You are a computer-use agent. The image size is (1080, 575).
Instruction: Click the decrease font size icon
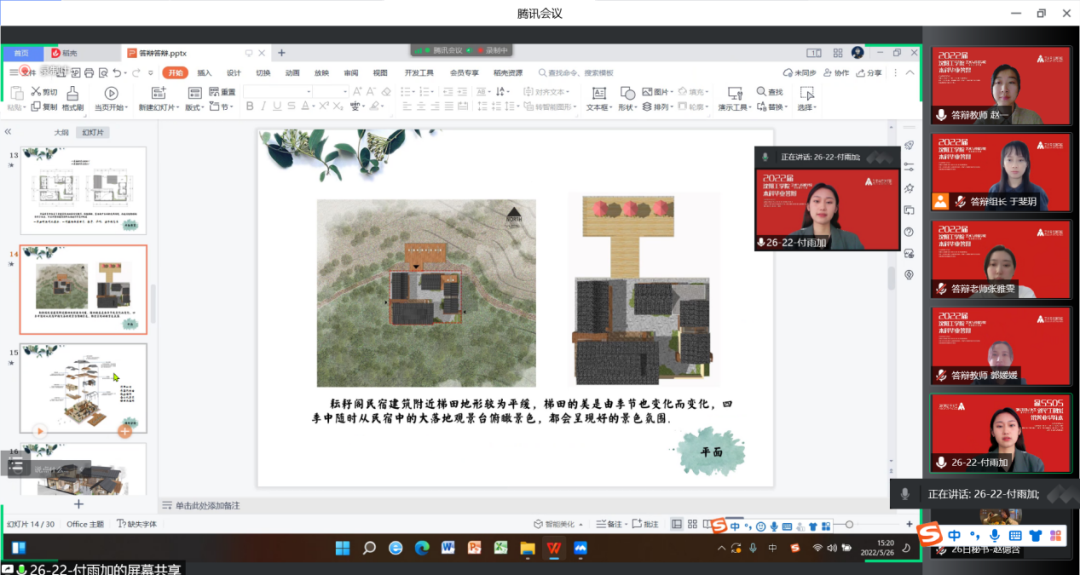point(371,92)
